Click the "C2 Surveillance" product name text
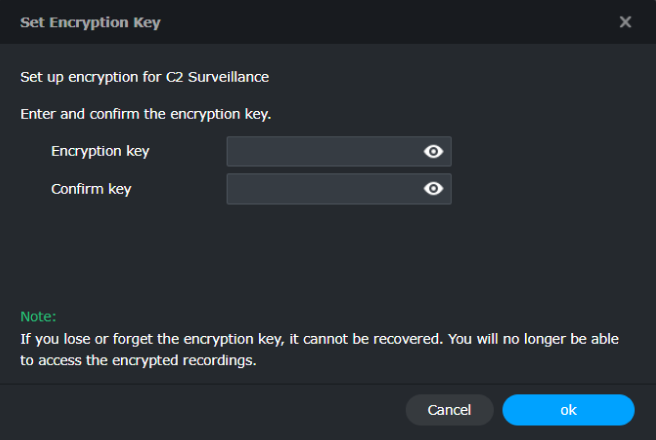This screenshot has width=656, height=440. (x=217, y=77)
